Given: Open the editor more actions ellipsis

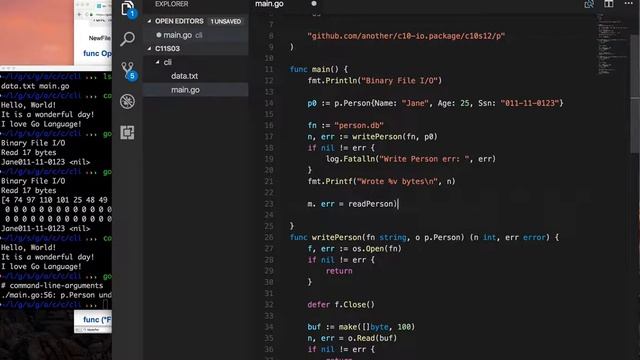Looking at the screenshot, I should [629, 3].
